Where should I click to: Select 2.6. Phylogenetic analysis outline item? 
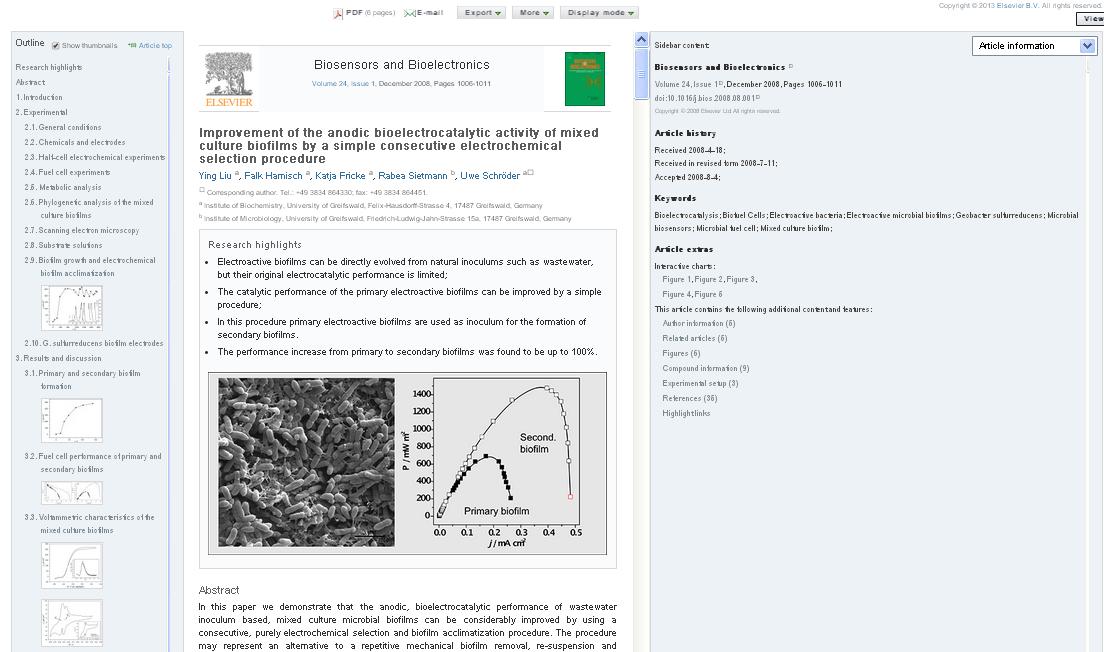click(x=89, y=209)
